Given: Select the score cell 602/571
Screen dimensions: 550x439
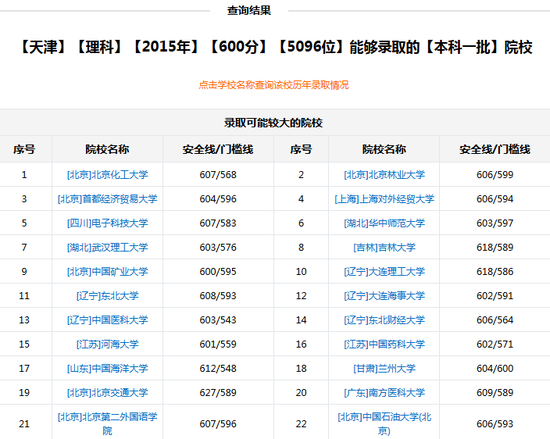Looking at the screenshot, I should (495, 344).
